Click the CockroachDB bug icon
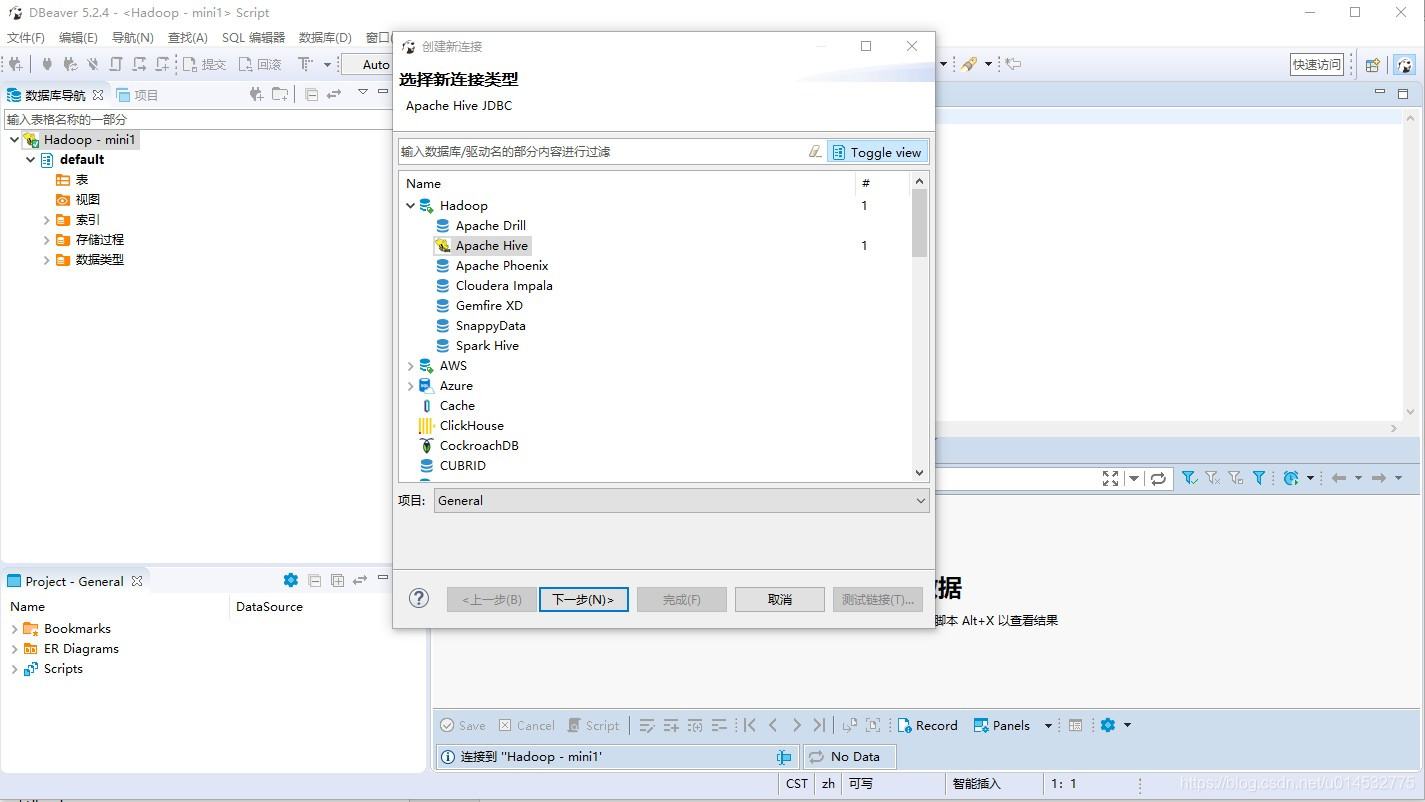The height and width of the screenshot is (802, 1425). (426, 445)
